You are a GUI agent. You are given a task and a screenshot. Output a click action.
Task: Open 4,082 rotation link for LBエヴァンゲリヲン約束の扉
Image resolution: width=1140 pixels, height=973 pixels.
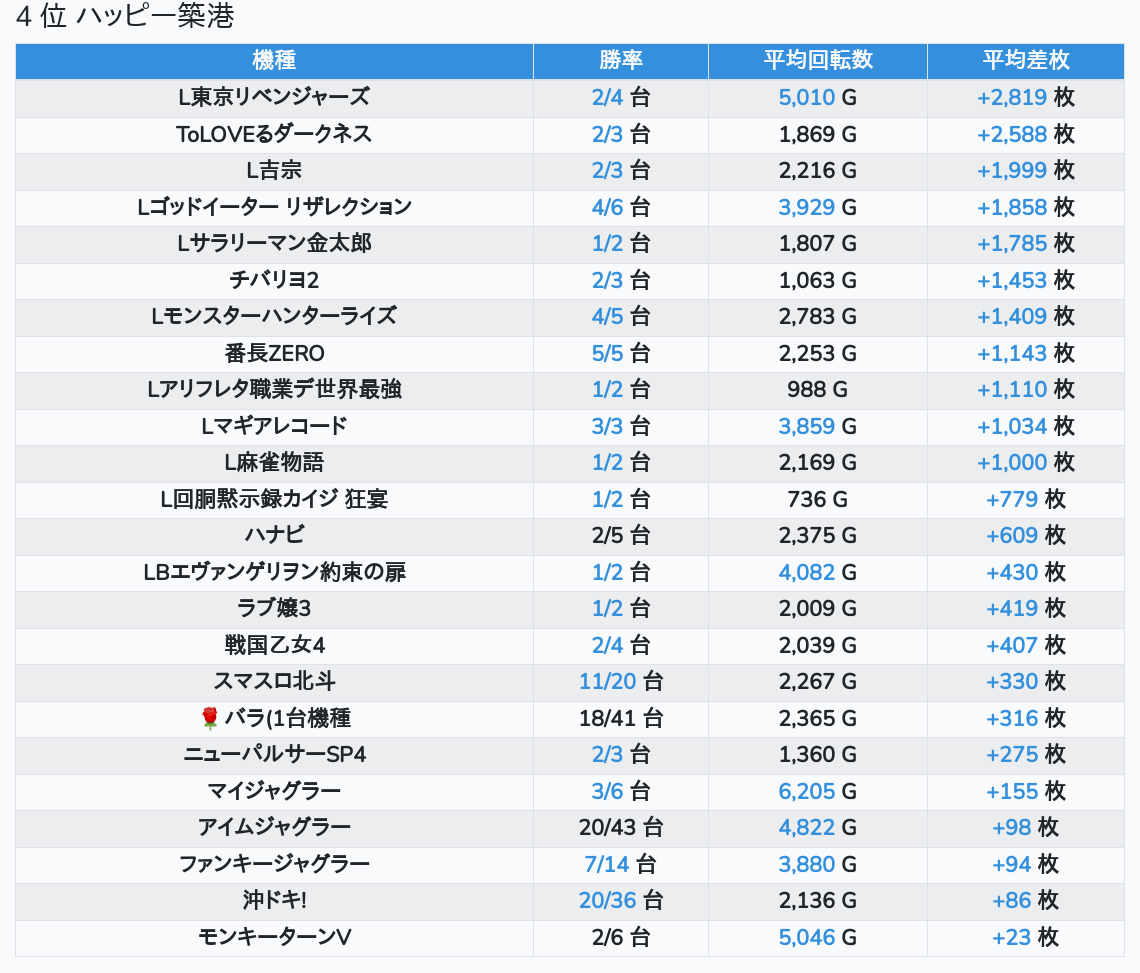[x=806, y=572]
